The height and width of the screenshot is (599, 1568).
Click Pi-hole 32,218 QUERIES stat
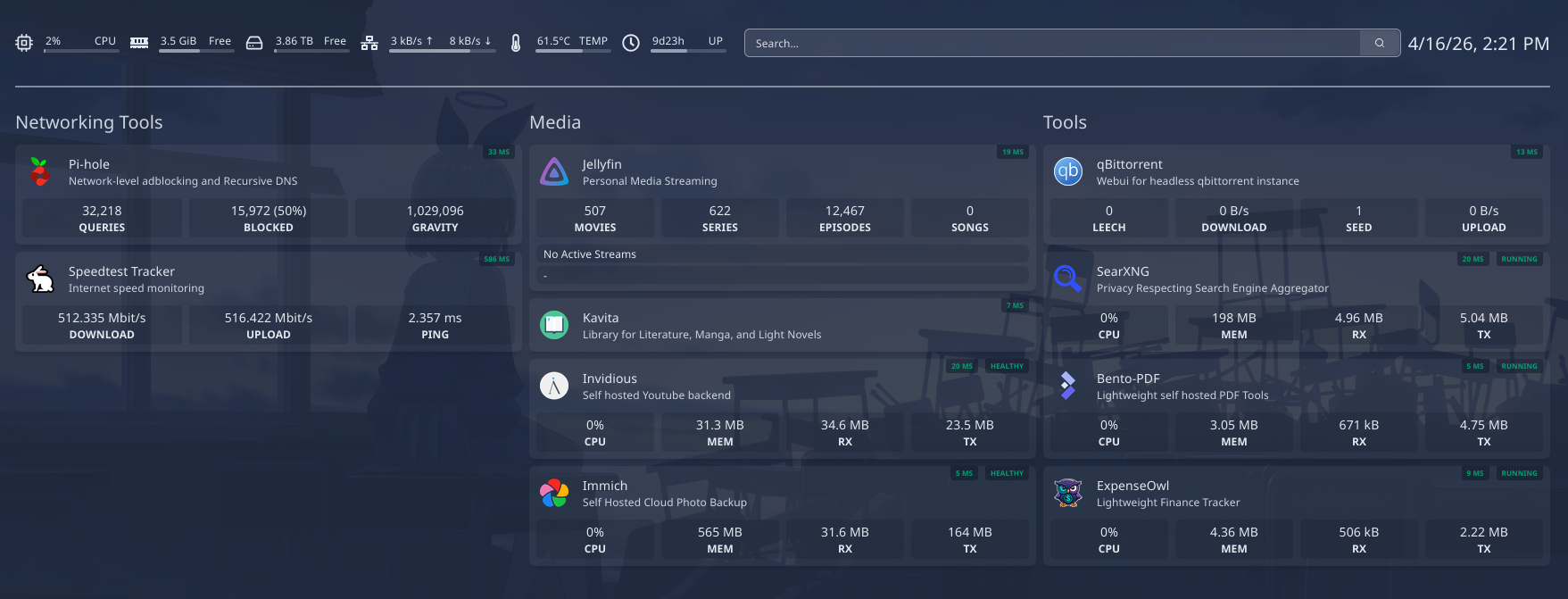[102, 219]
